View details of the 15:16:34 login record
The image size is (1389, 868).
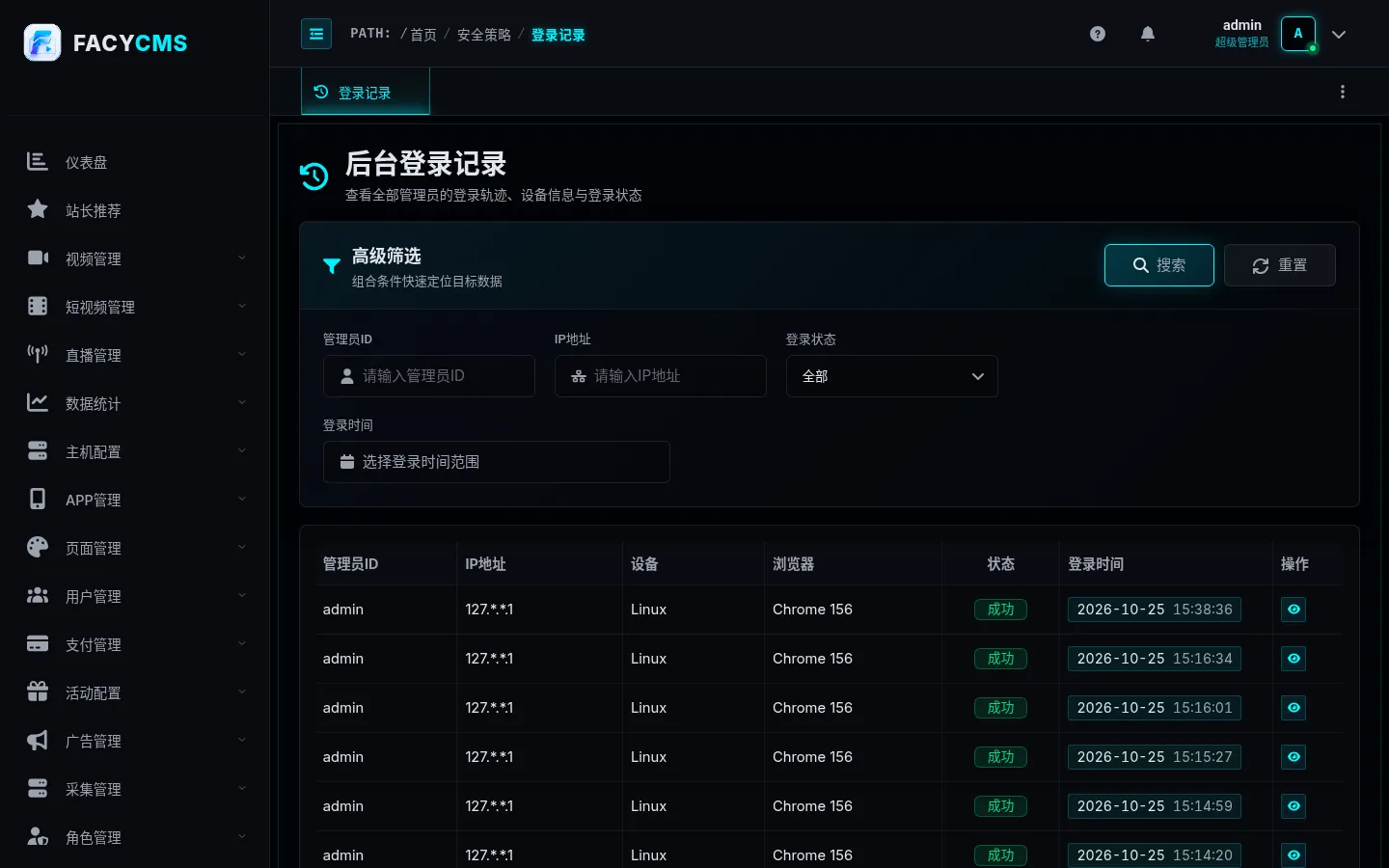1294,659
